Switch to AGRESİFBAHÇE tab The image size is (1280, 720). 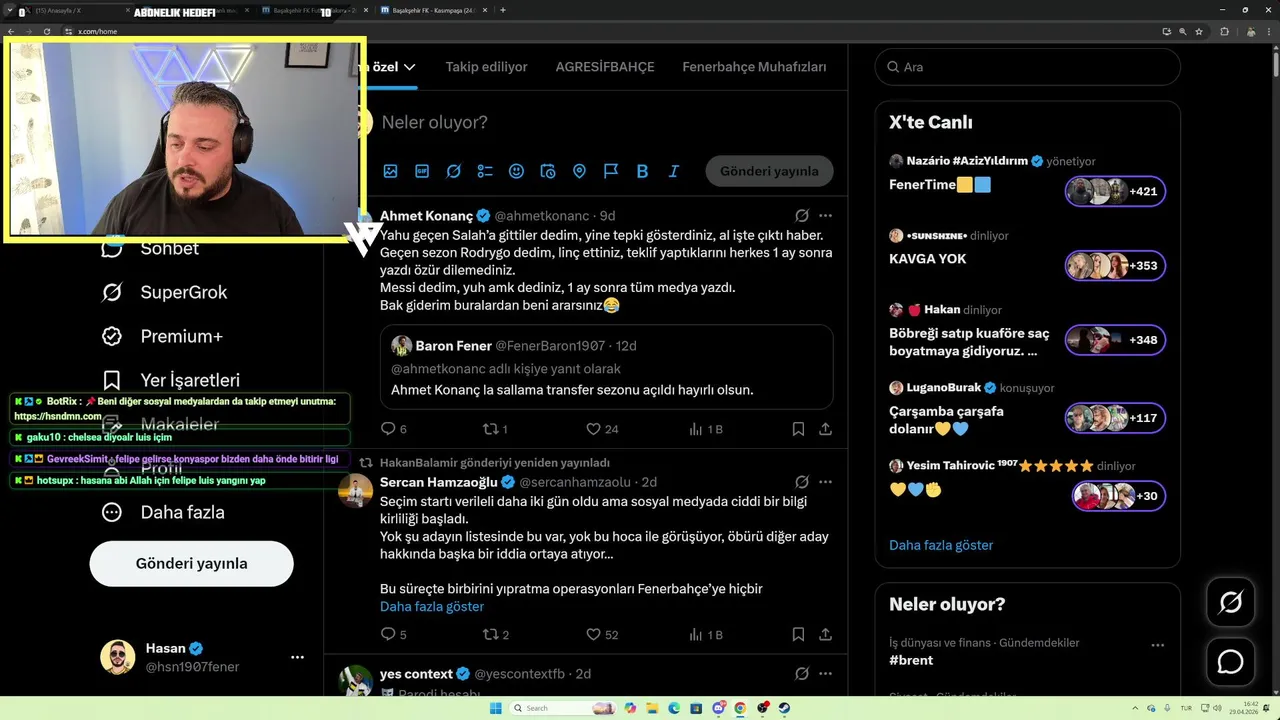[605, 67]
